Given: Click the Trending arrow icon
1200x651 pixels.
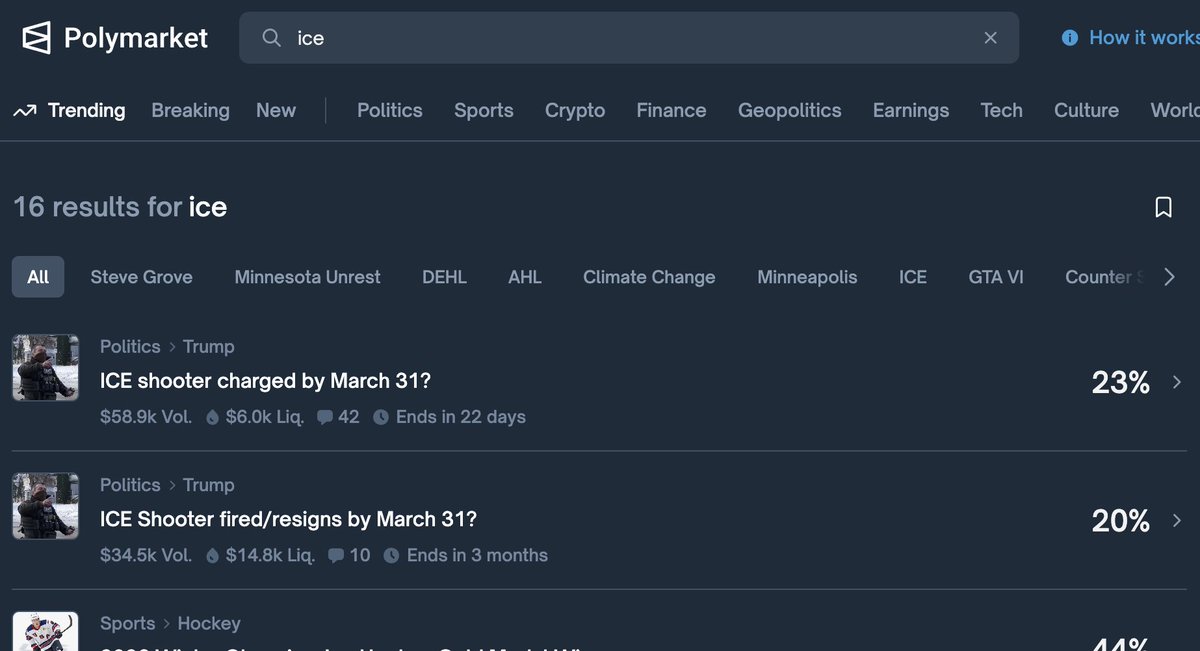Looking at the screenshot, I should click(25, 111).
